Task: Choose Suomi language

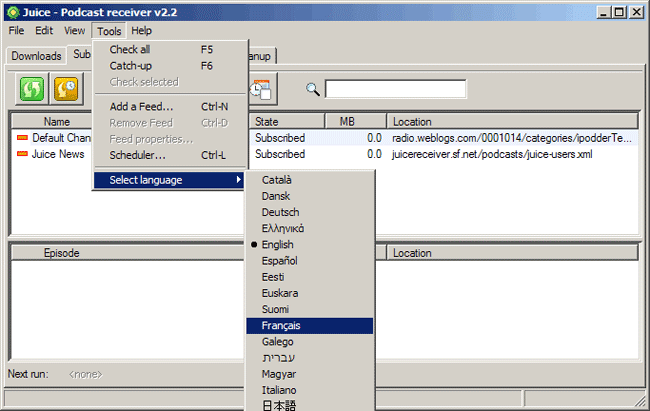Action: tap(310, 309)
